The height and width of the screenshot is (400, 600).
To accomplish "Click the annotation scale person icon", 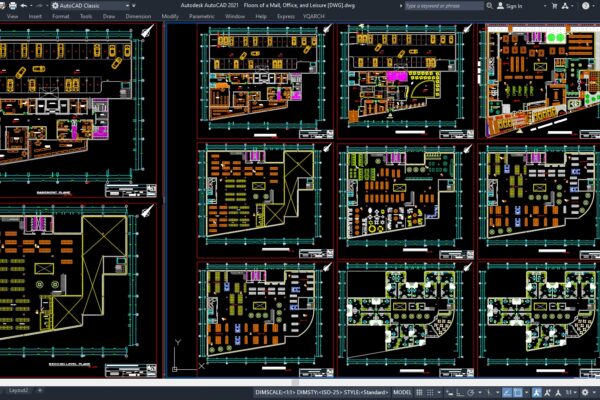I will pyautogui.click(x=558, y=392).
